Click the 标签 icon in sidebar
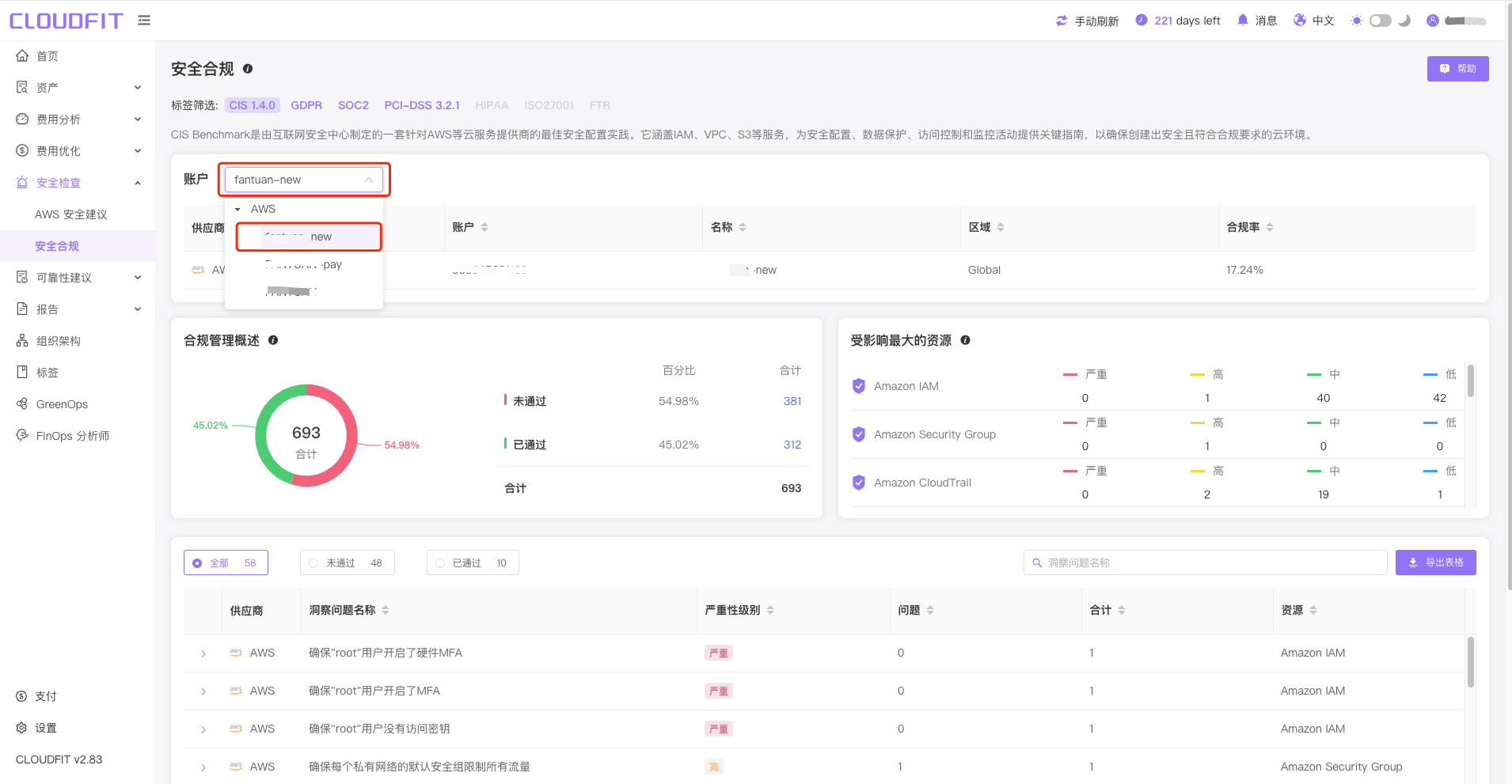 [22, 372]
